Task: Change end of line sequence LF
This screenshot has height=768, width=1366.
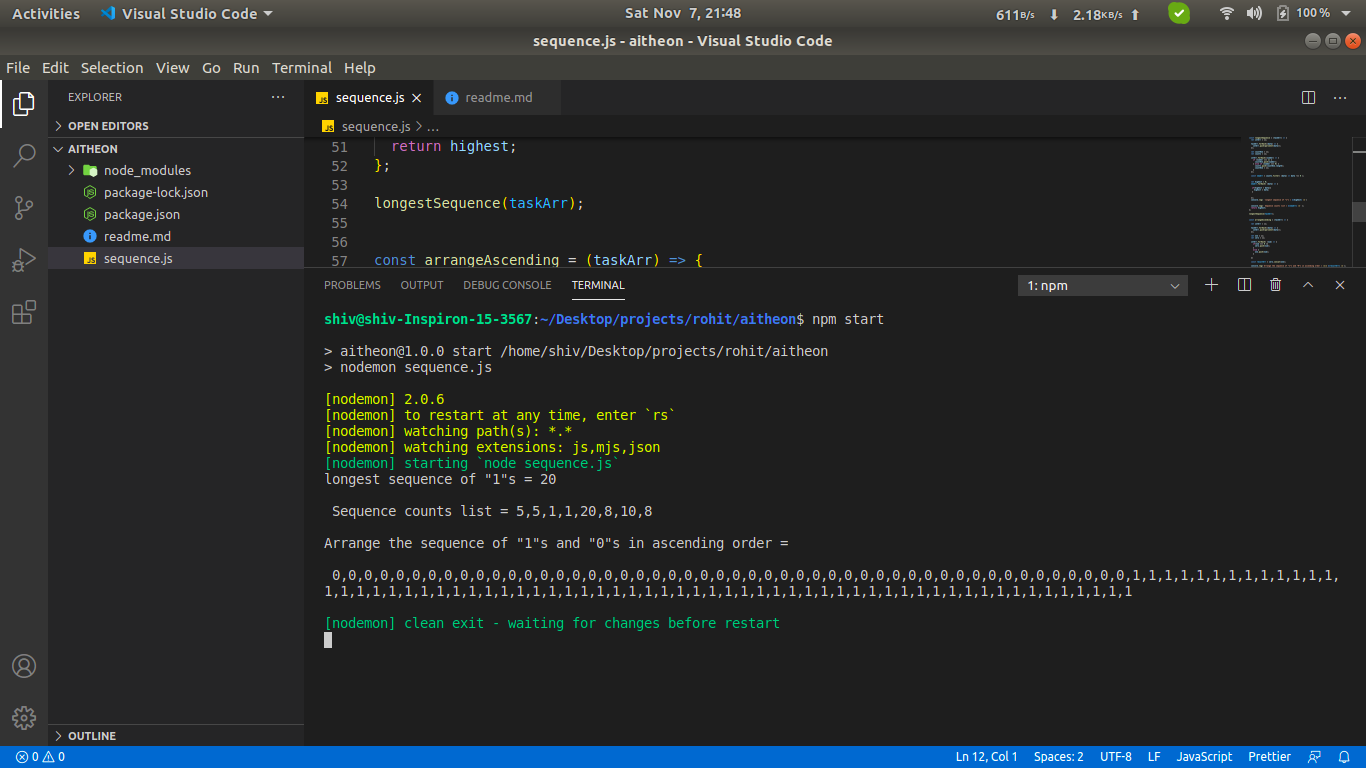Action: point(1154,757)
